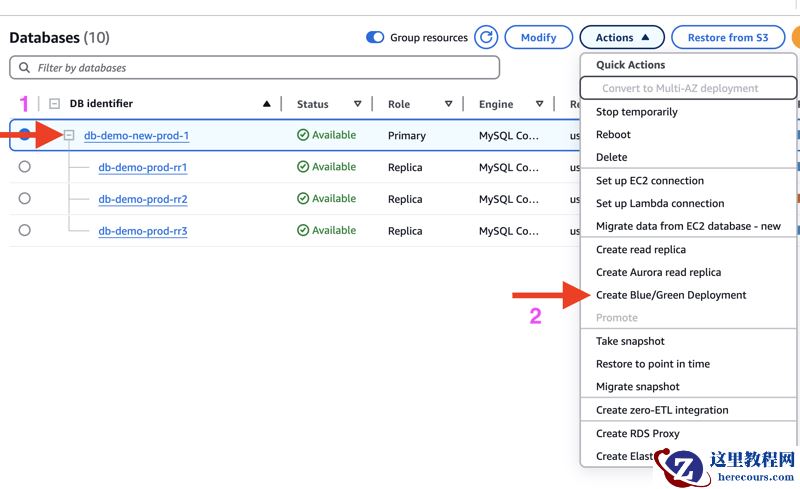Select Create Blue/Green Deployment
800x489 pixels.
(671, 295)
